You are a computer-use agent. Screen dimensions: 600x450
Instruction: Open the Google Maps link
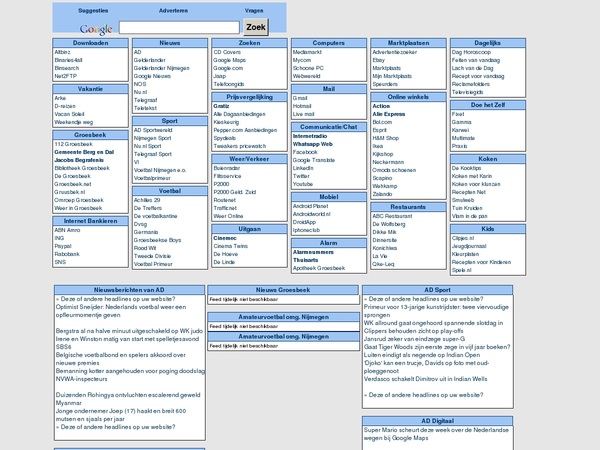[230, 60]
